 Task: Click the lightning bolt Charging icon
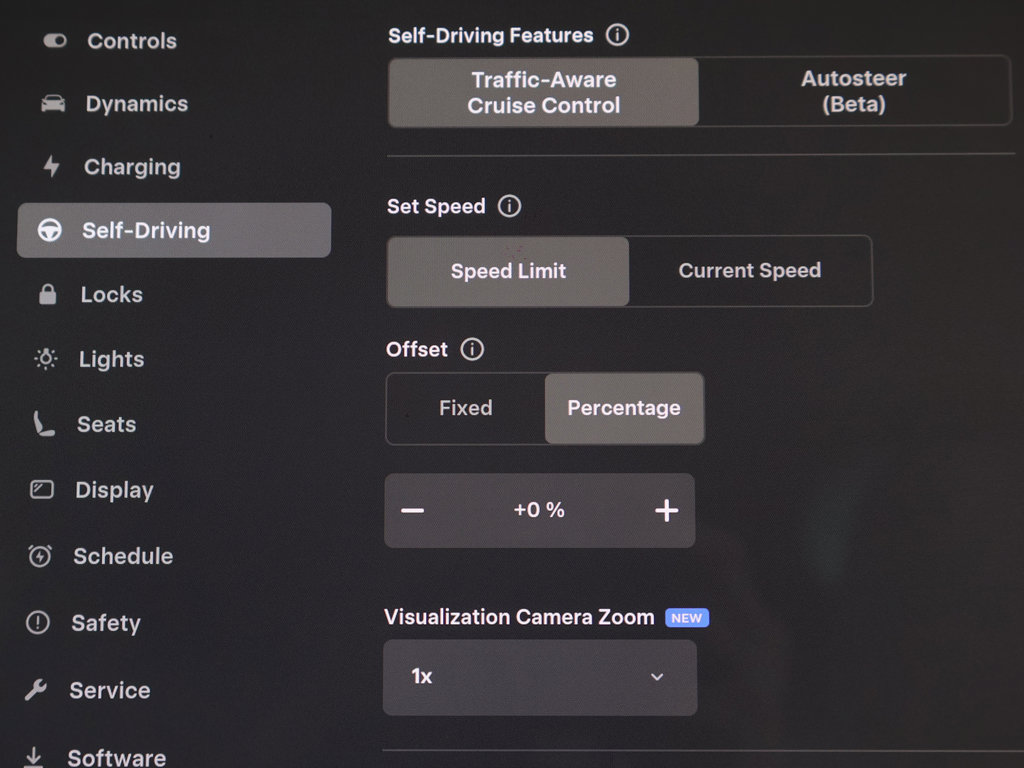coord(51,167)
